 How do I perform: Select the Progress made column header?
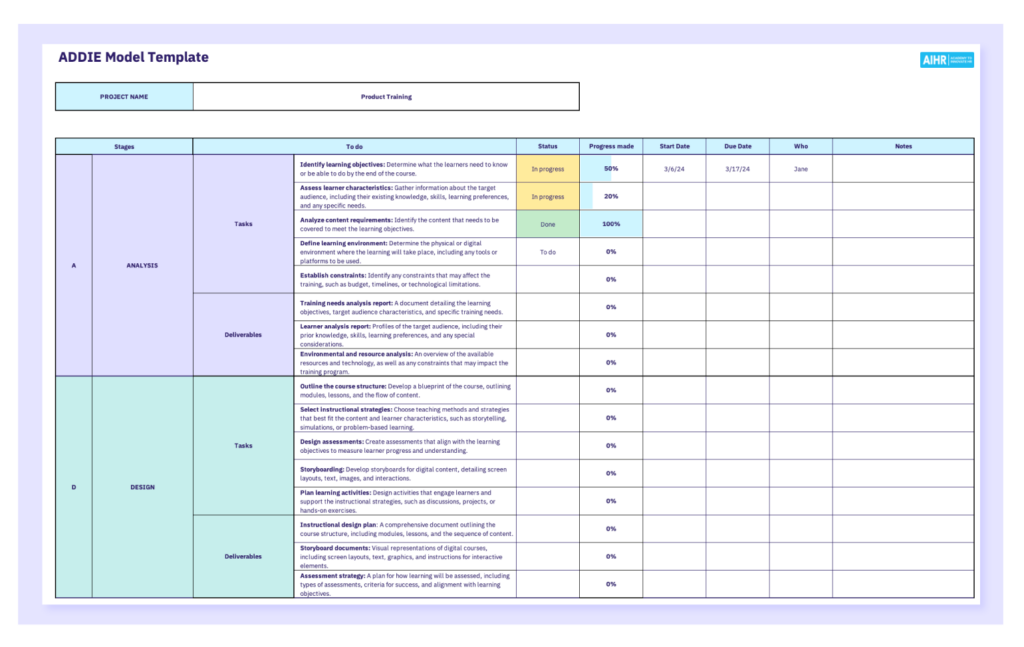click(x=610, y=145)
